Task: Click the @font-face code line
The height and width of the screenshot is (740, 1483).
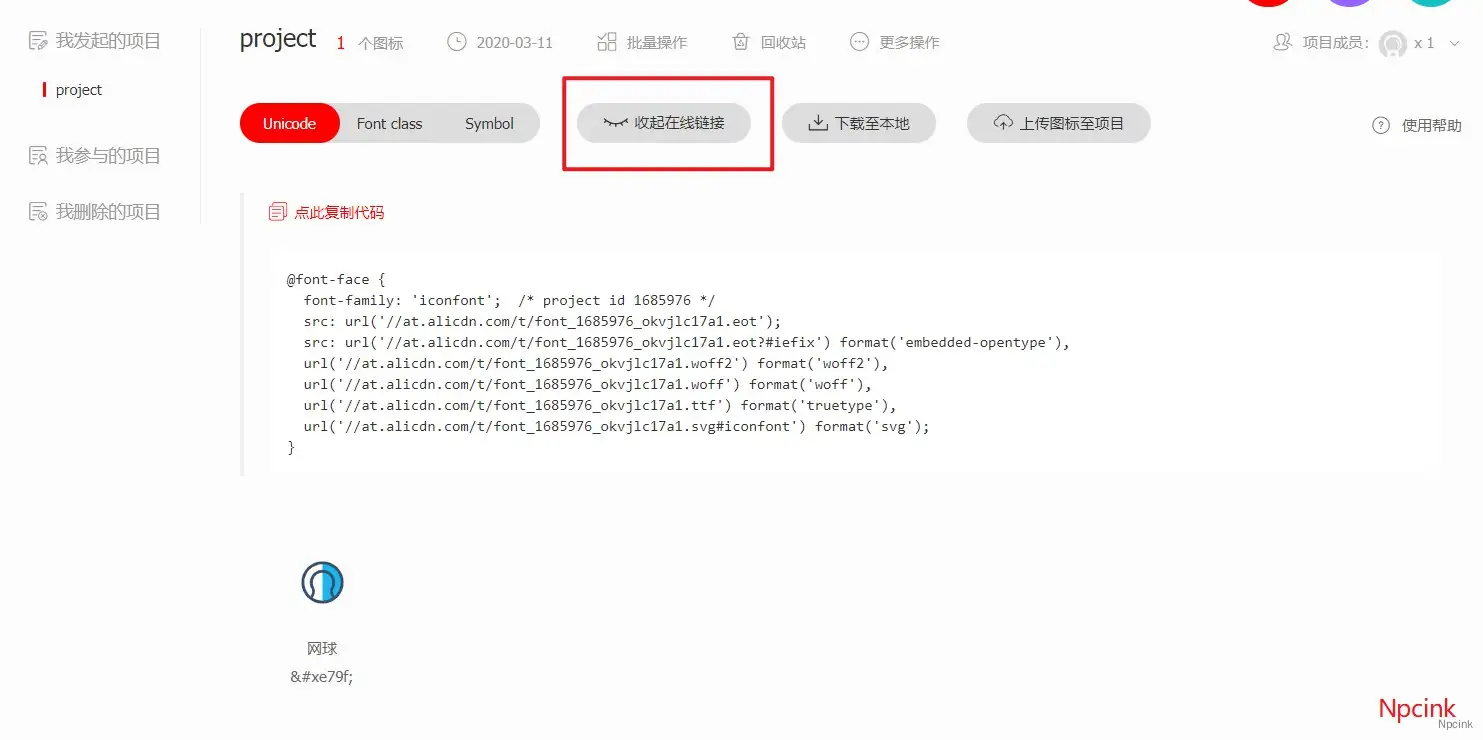Action: click(x=336, y=279)
